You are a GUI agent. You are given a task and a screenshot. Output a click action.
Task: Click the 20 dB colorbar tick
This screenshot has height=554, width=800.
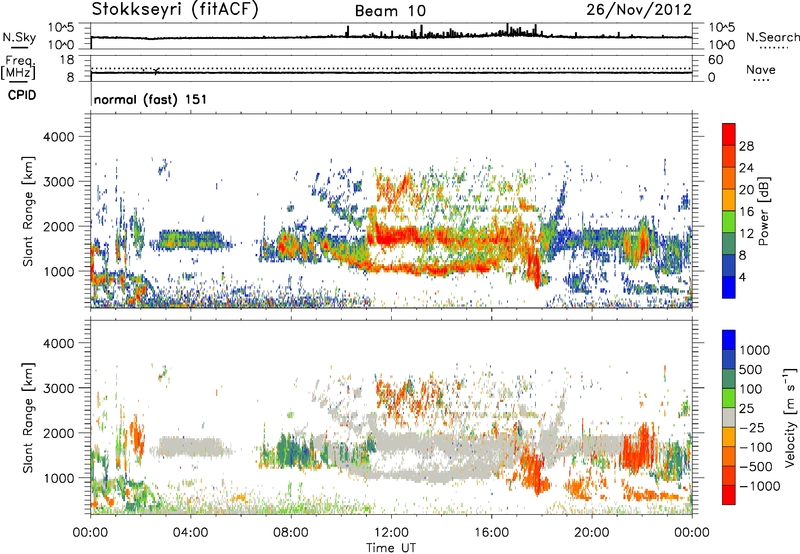(746, 190)
